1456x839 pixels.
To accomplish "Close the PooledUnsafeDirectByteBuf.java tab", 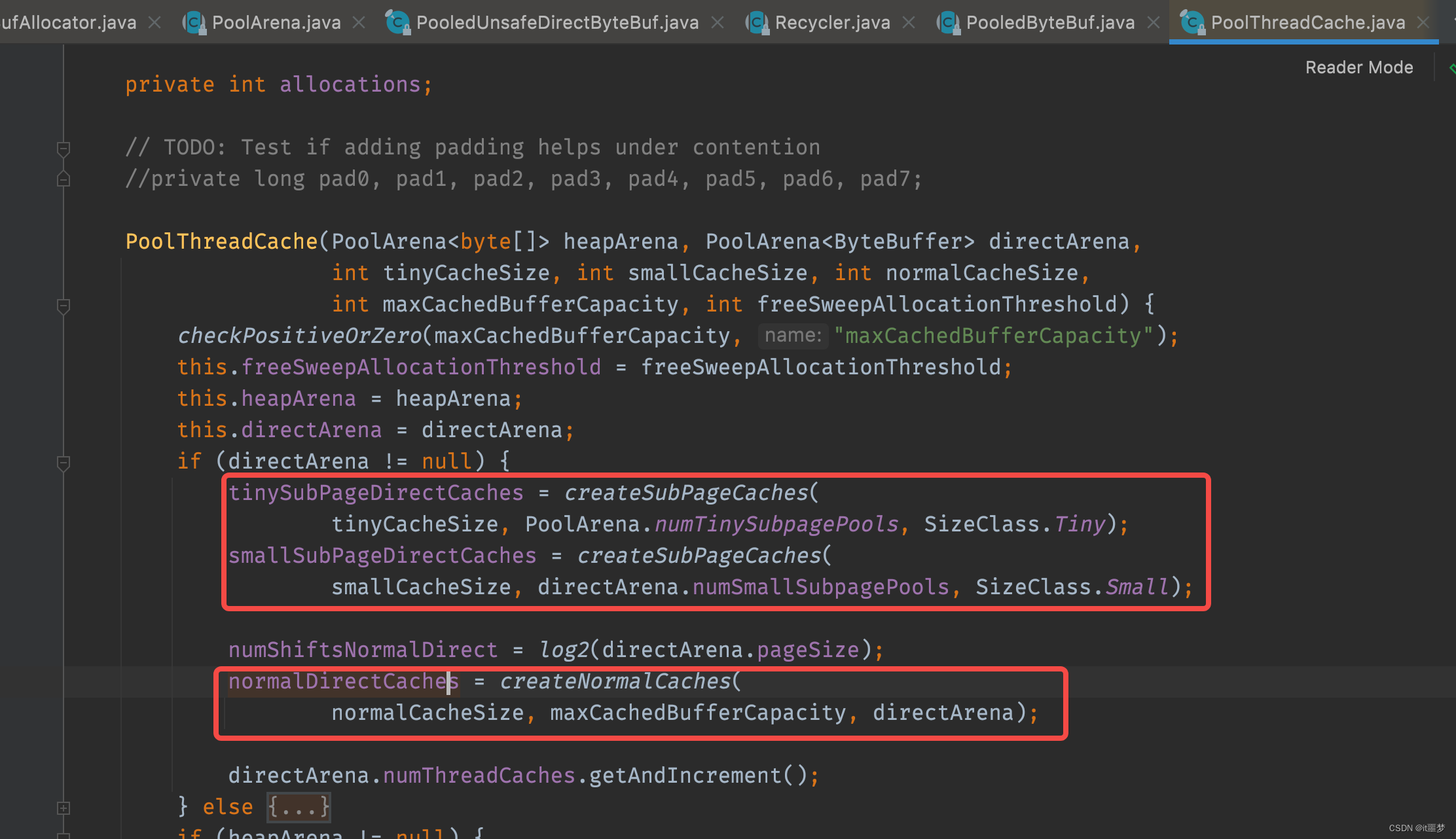I will [718, 22].
